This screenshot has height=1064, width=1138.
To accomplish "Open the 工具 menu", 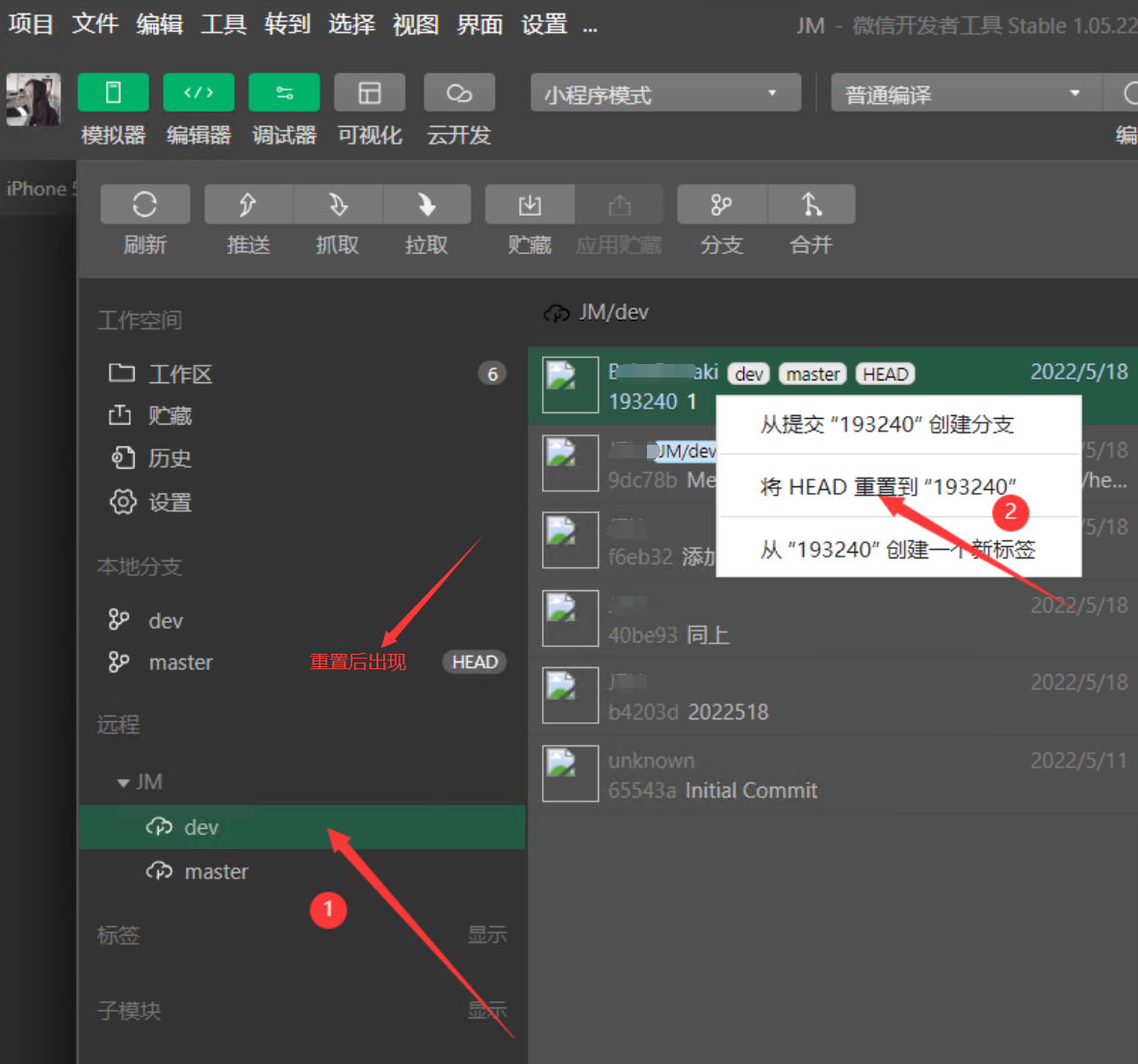I will point(223,25).
